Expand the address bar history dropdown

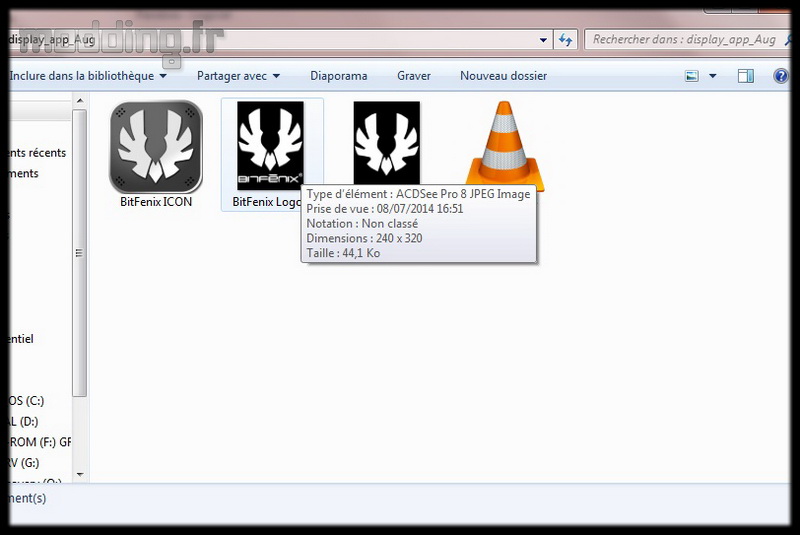tap(543, 40)
